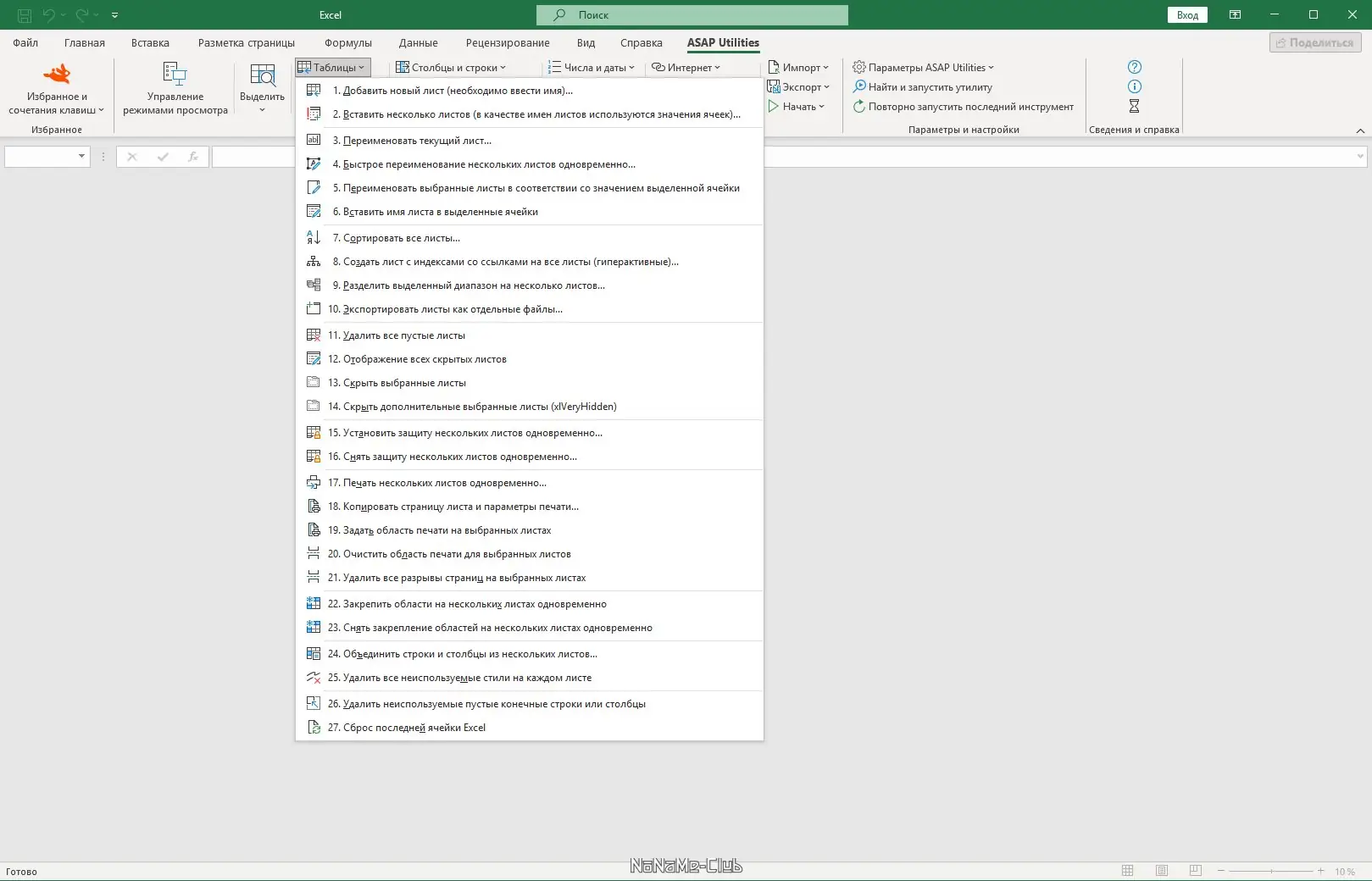This screenshot has width=1372, height=881.
Task: Open the Импорт dropdown
Action: point(798,68)
